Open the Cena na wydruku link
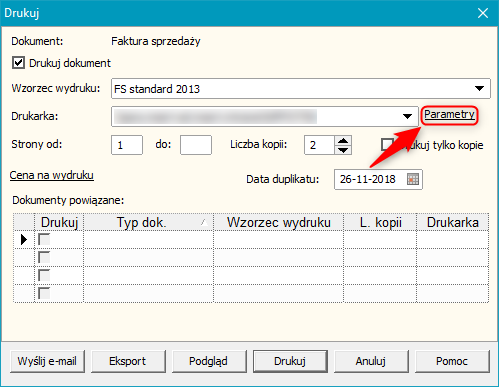 click(x=52, y=175)
